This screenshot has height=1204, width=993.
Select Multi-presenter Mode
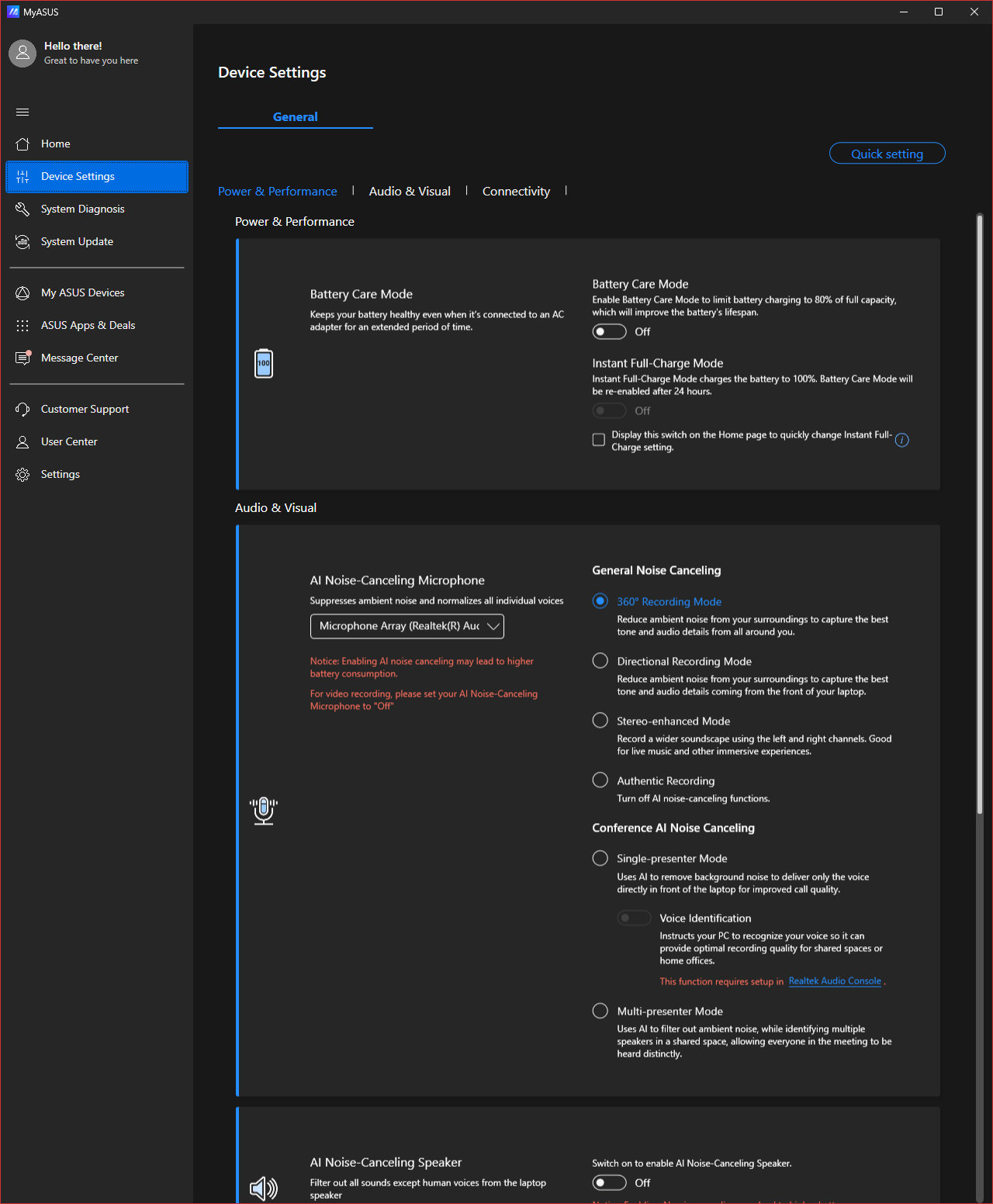coord(600,1011)
